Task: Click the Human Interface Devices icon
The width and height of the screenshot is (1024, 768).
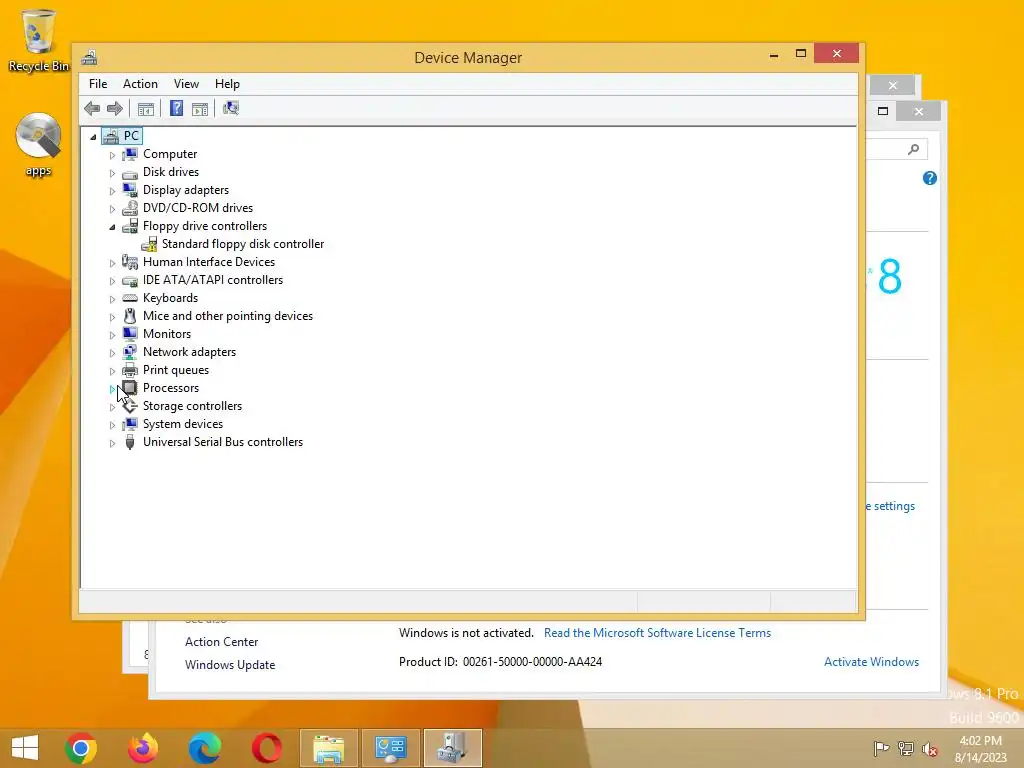Action: coord(130,262)
